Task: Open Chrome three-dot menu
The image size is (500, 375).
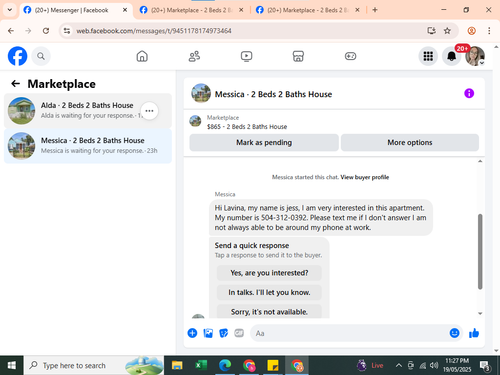Action: click(x=489, y=31)
